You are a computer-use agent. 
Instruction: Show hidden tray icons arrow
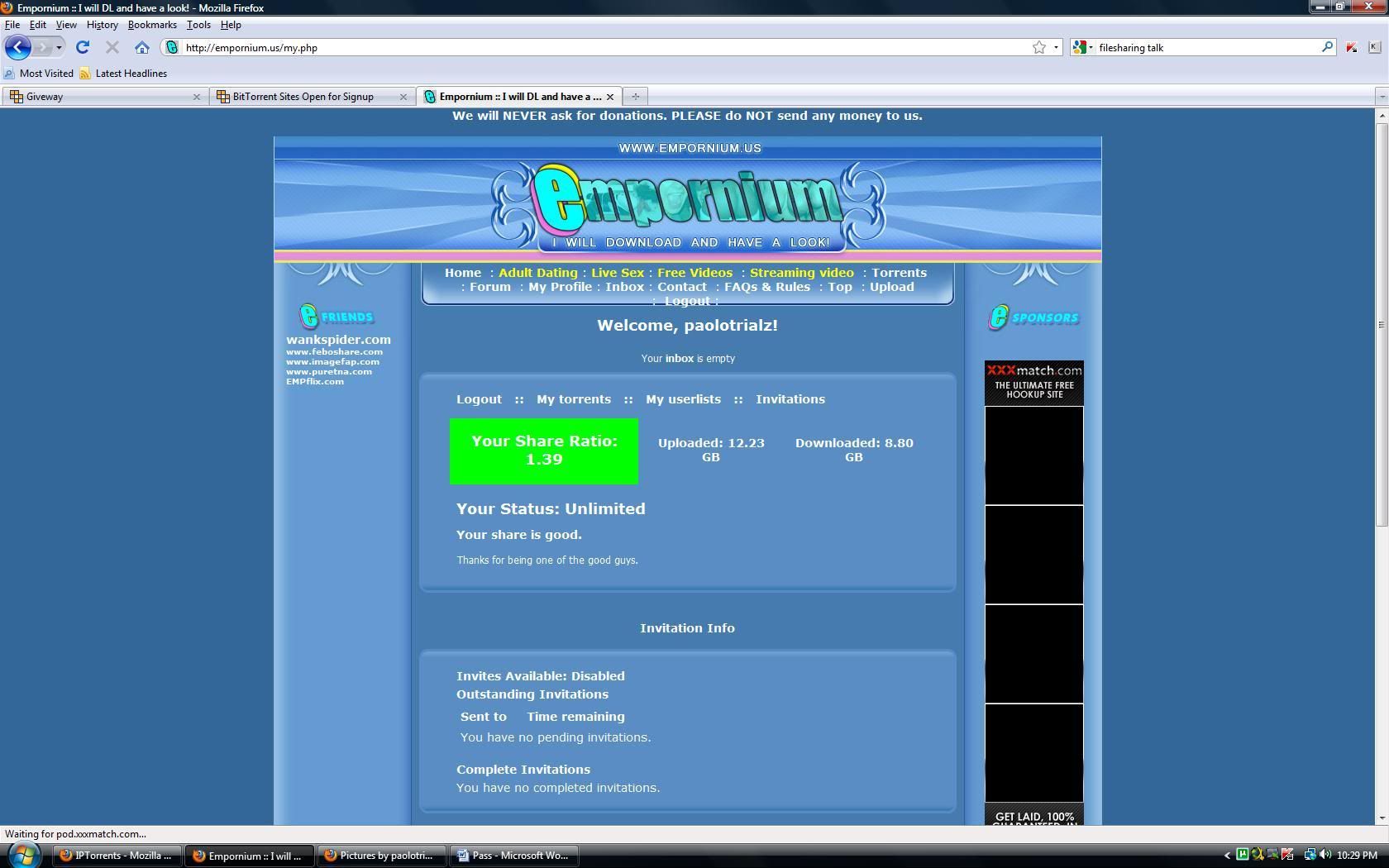1227,856
